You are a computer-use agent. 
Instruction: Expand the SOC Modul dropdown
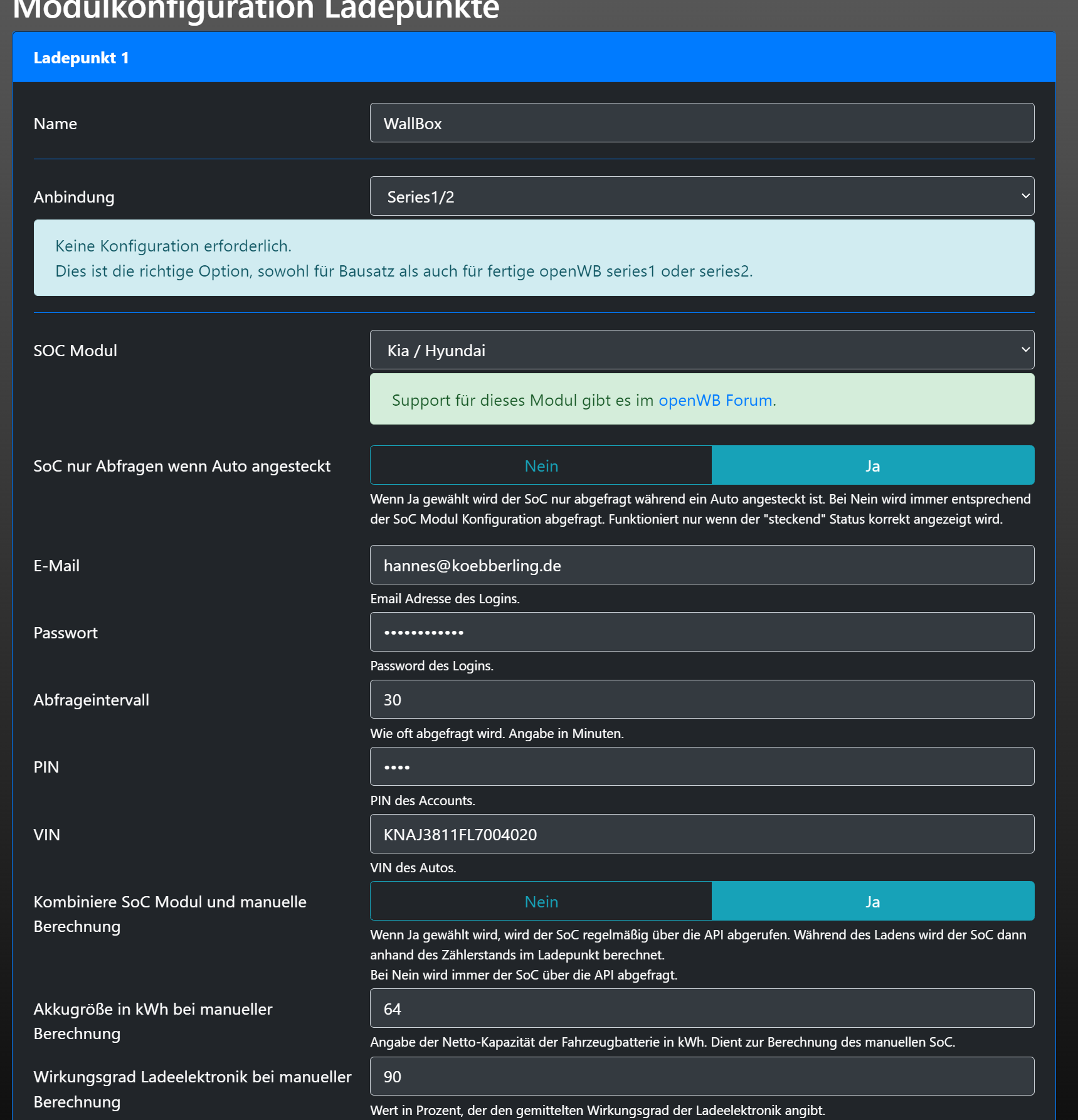coord(701,350)
